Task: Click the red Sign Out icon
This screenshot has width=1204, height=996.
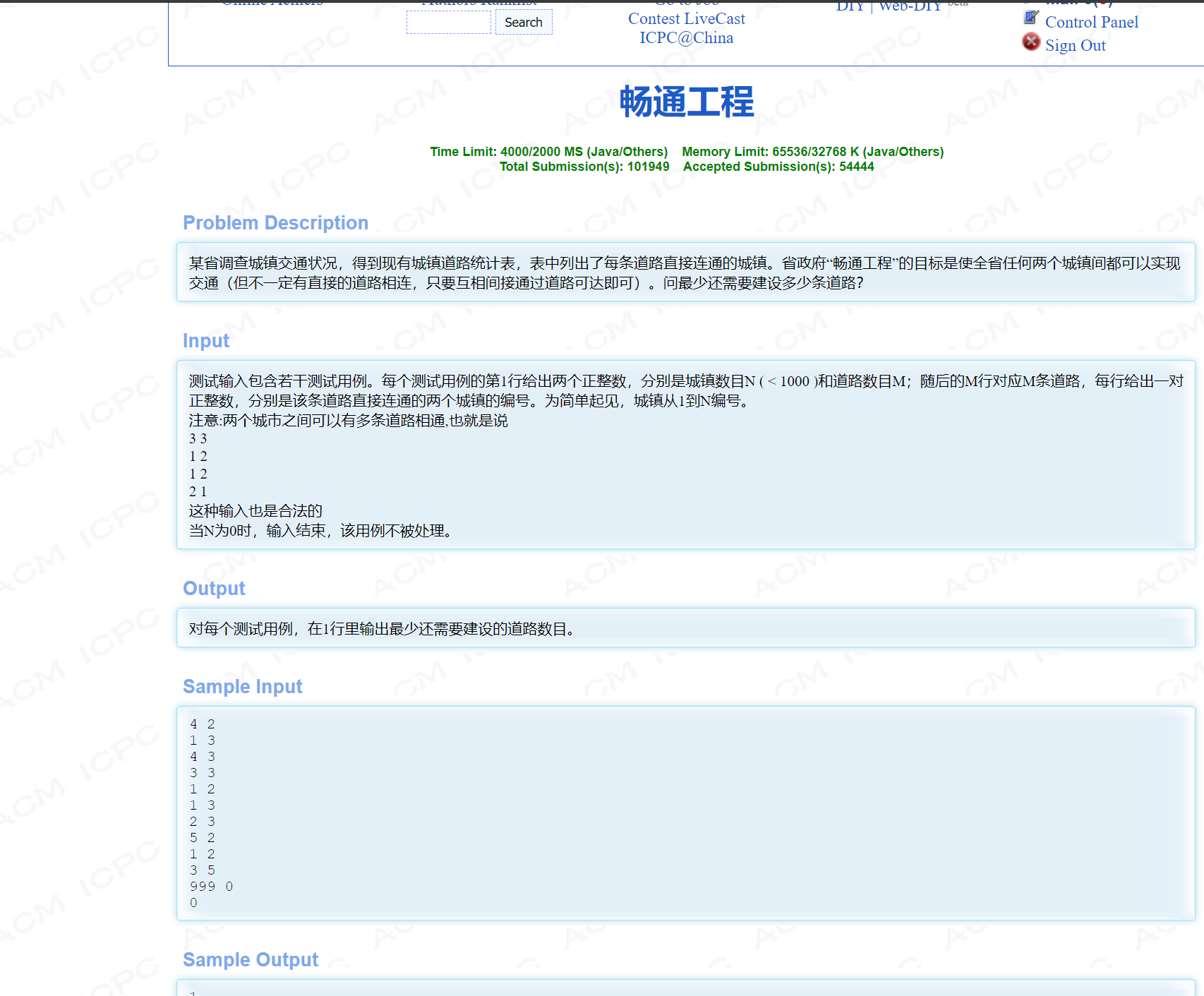Action: click(x=1031, y=42)
